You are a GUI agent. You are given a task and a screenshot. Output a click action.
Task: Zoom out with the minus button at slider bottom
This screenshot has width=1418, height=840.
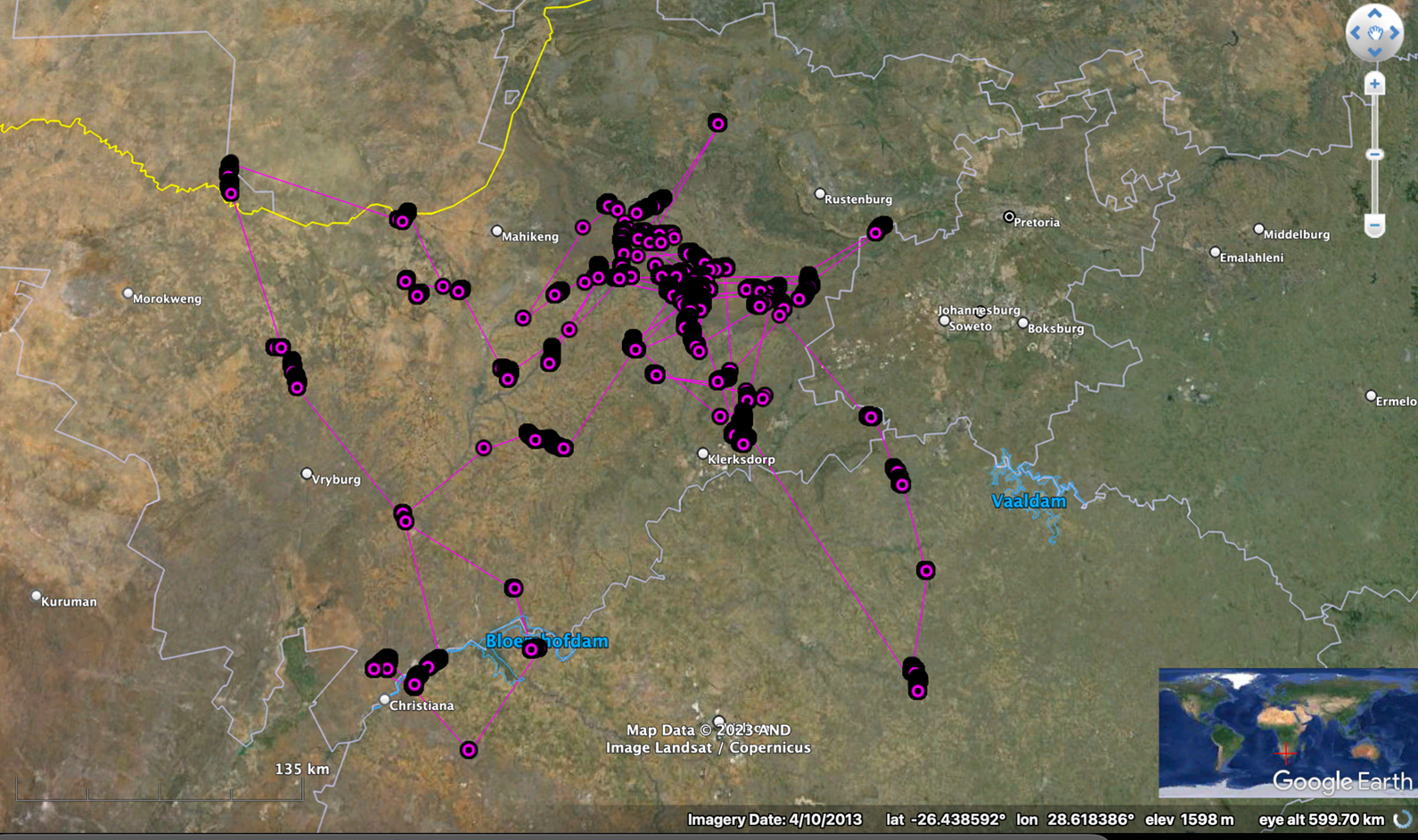click(x=1374, y=225)
